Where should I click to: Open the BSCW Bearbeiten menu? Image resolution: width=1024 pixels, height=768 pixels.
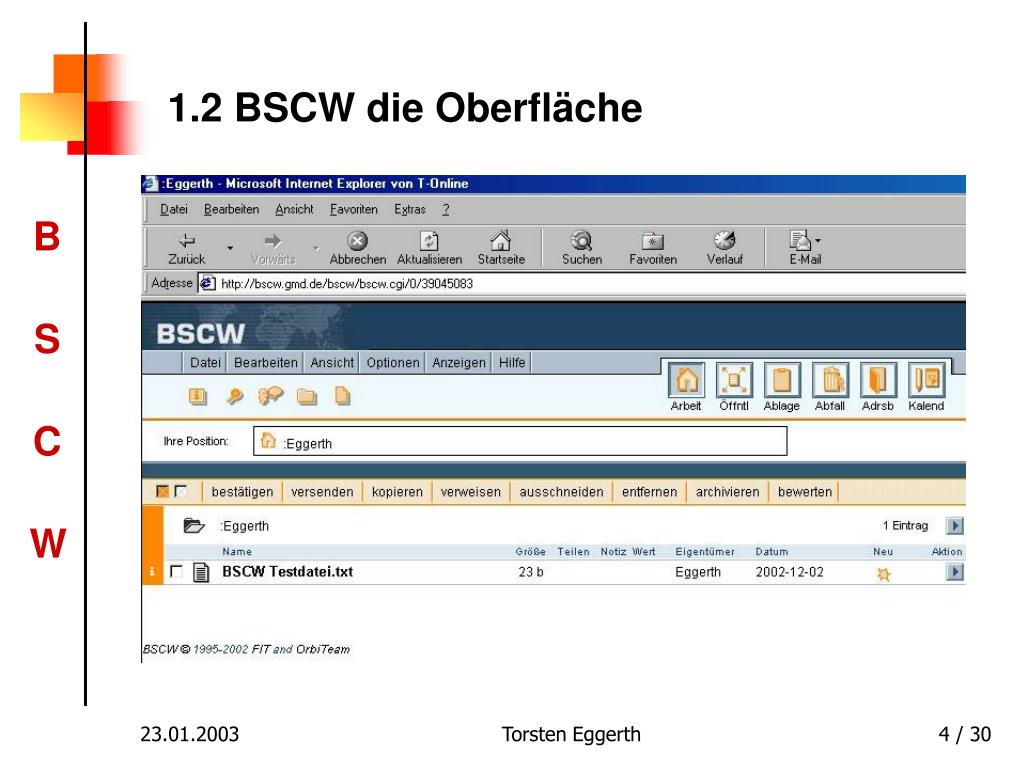(x=265, y=362)
